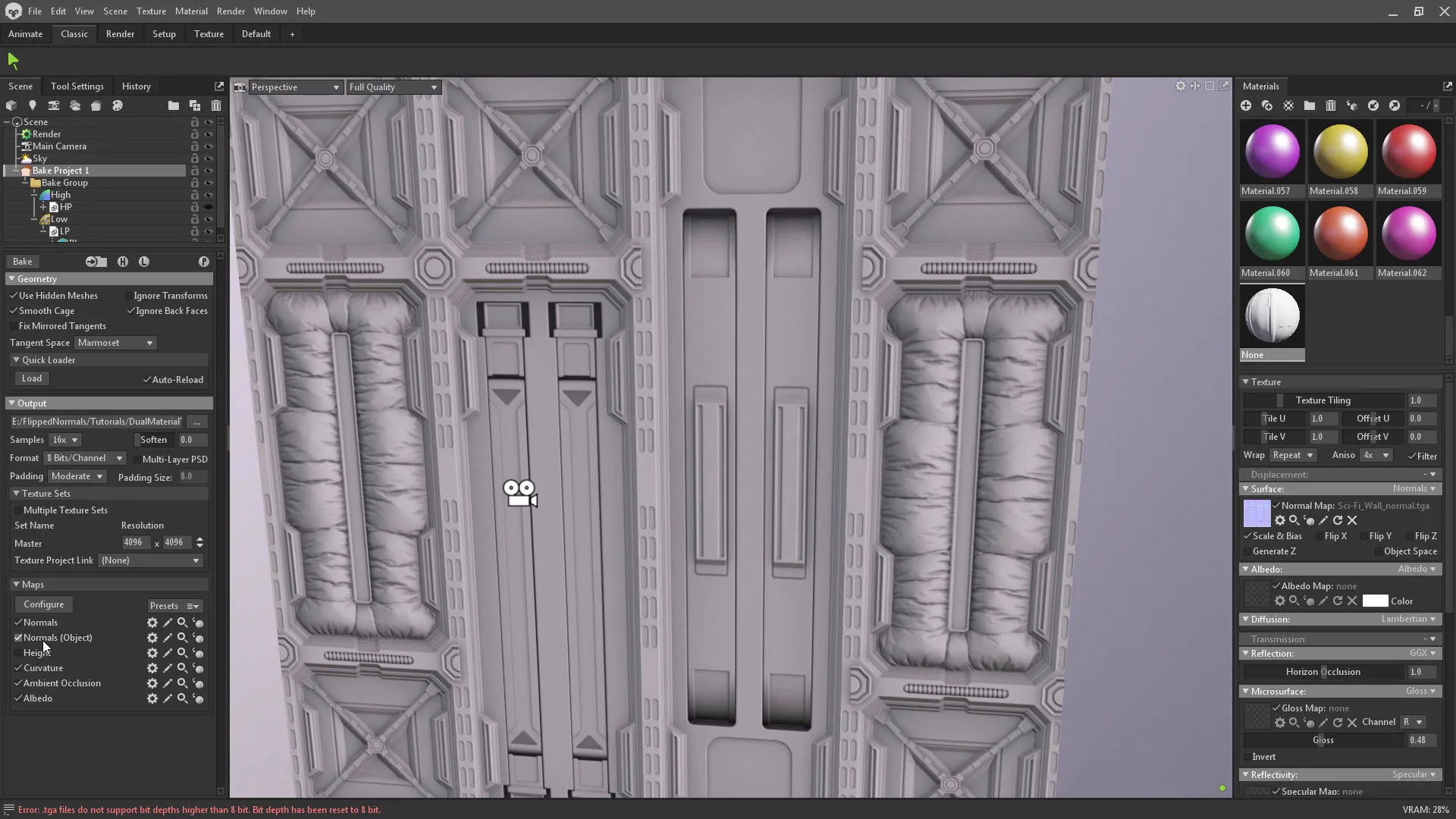Click the Configure maps button
The image size is (1456, 819).
tap(44, 604)
